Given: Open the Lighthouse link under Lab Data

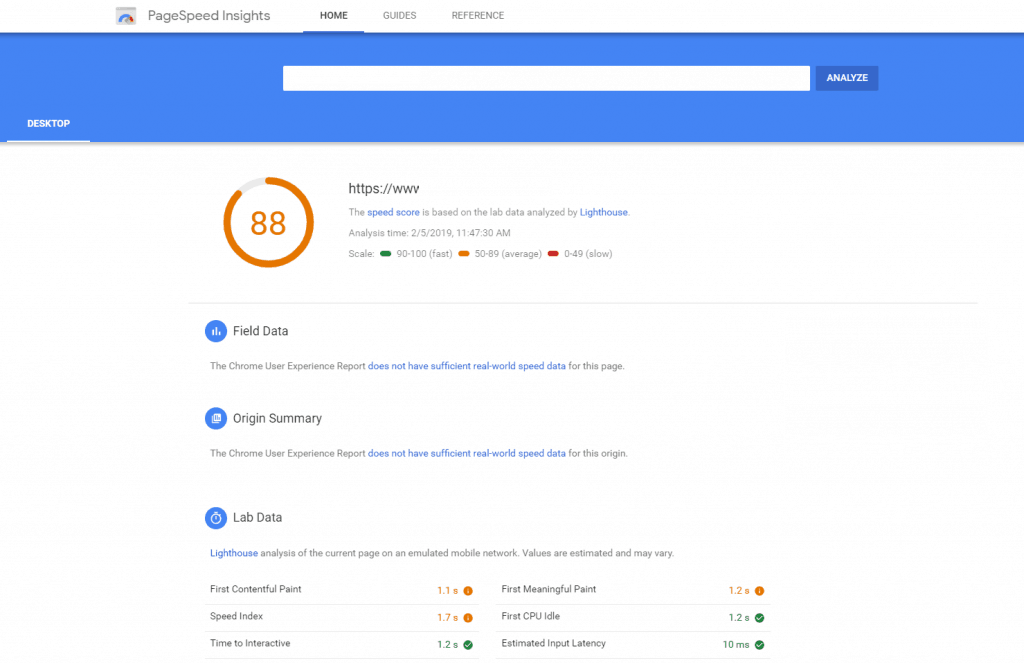Looking at the screenshot, I should 234,553.
